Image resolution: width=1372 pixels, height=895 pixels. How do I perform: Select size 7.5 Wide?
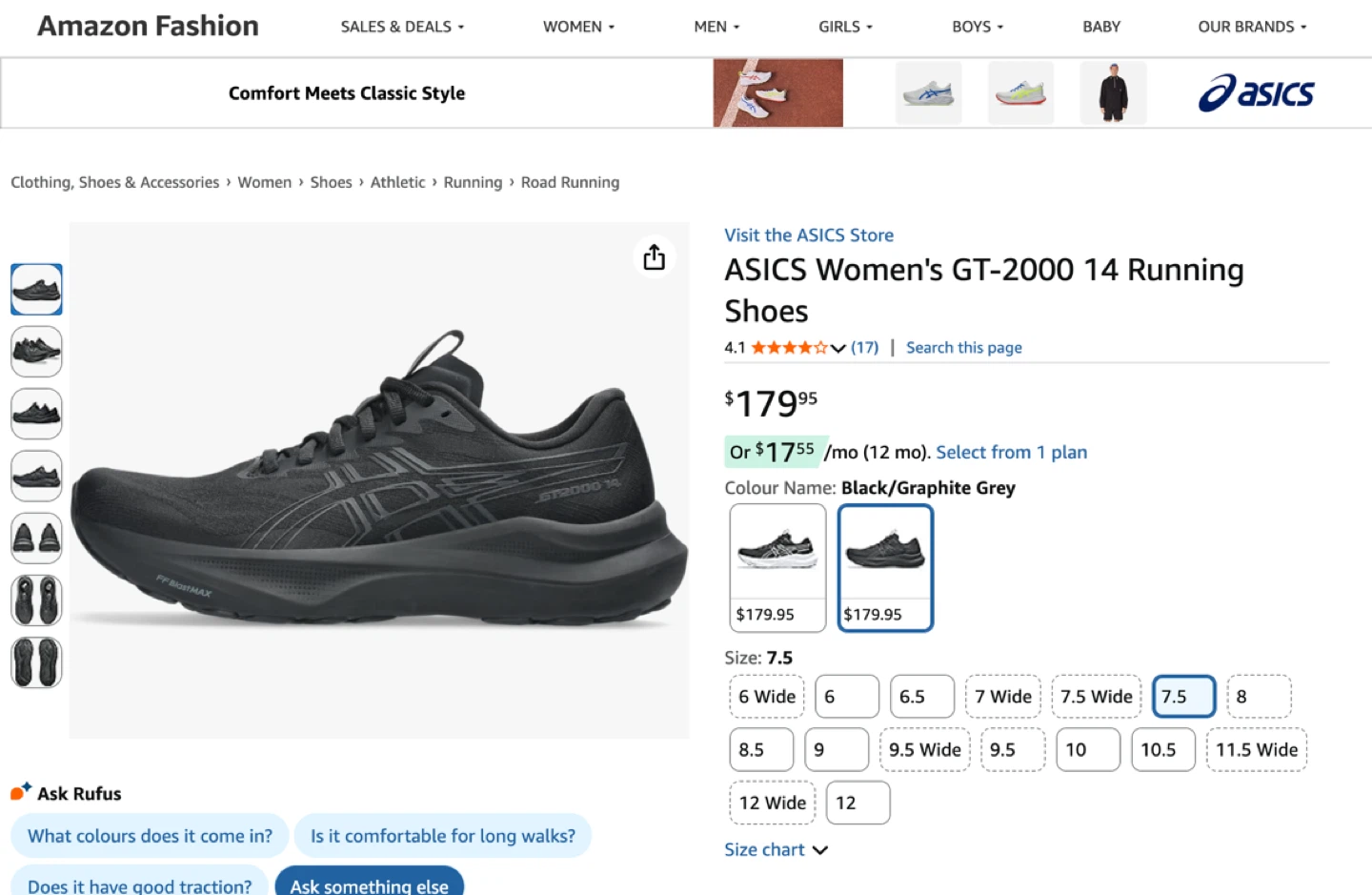[1097, 696]
